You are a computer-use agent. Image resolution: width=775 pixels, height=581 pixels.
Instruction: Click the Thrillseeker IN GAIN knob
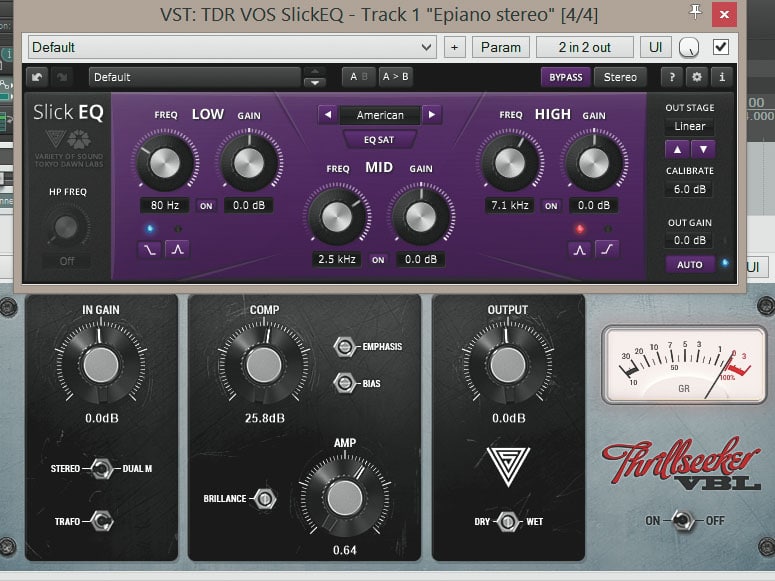click(101, 365)
